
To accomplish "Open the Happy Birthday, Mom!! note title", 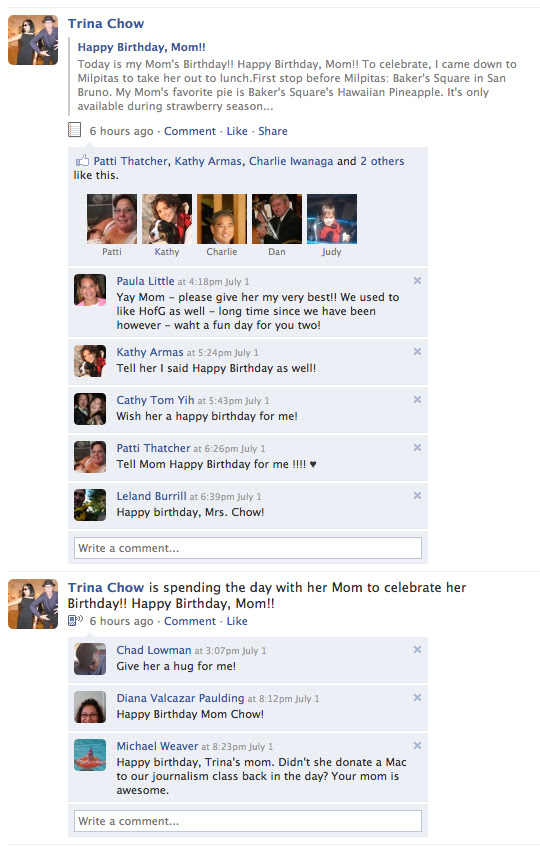I will tap(141, 47).
